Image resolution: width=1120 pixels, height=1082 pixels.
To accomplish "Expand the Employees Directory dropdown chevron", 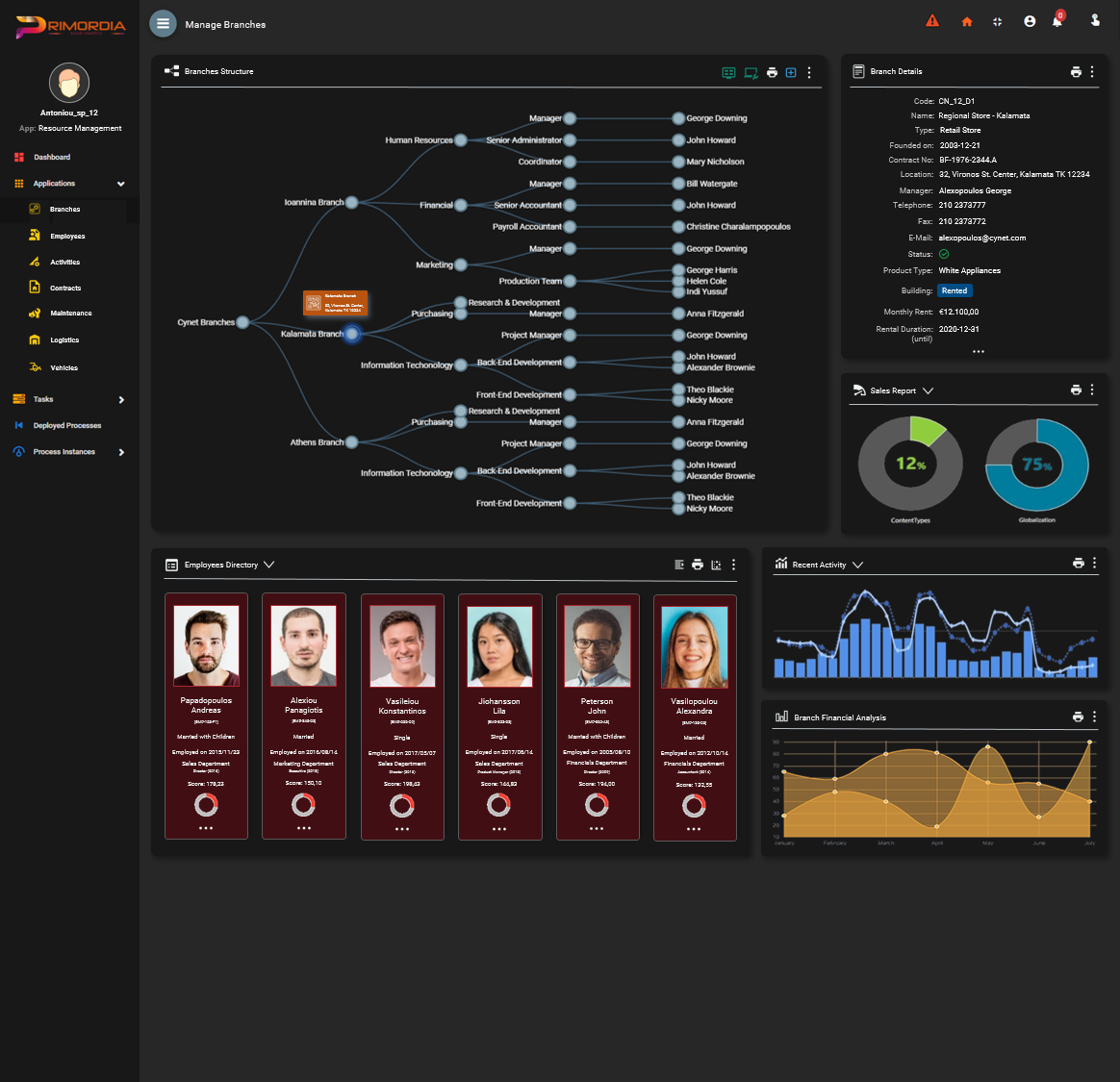I will (x=268, y=565).
